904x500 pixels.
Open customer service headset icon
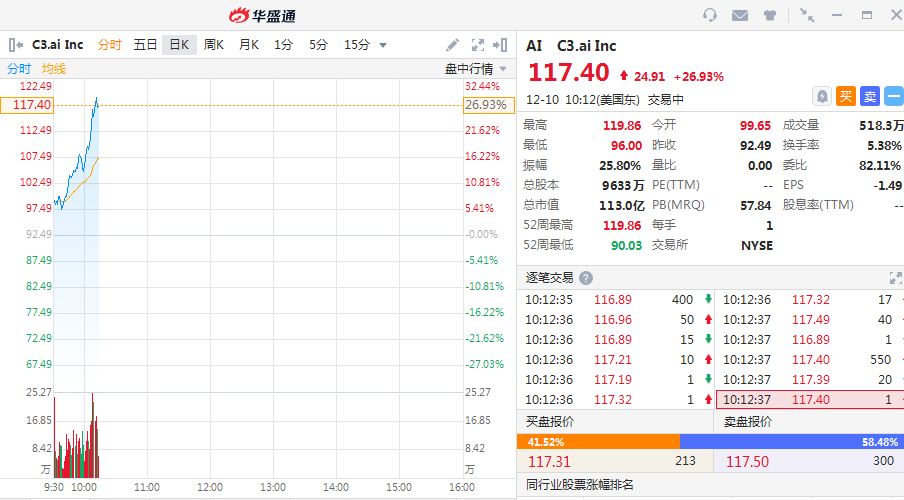click(x=711, y=15)
